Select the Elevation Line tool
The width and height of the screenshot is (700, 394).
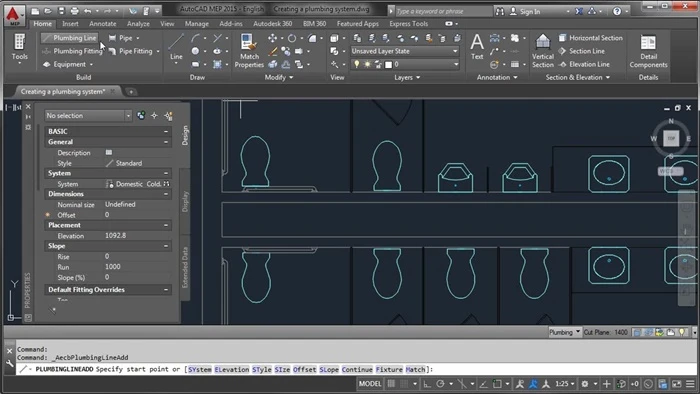(584, 64)
